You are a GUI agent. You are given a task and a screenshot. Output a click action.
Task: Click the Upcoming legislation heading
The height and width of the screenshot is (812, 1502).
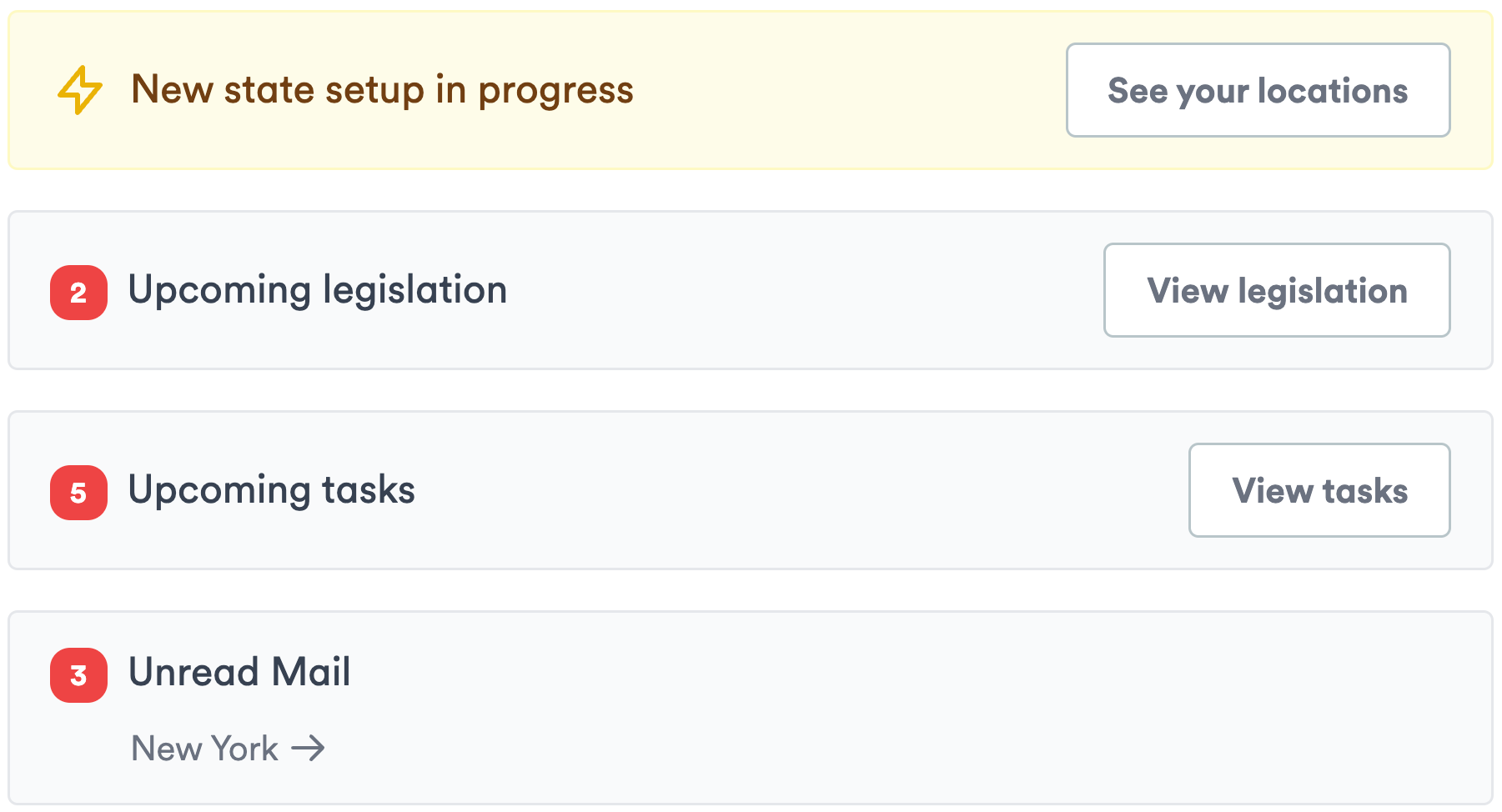click(x=317, y=290)
